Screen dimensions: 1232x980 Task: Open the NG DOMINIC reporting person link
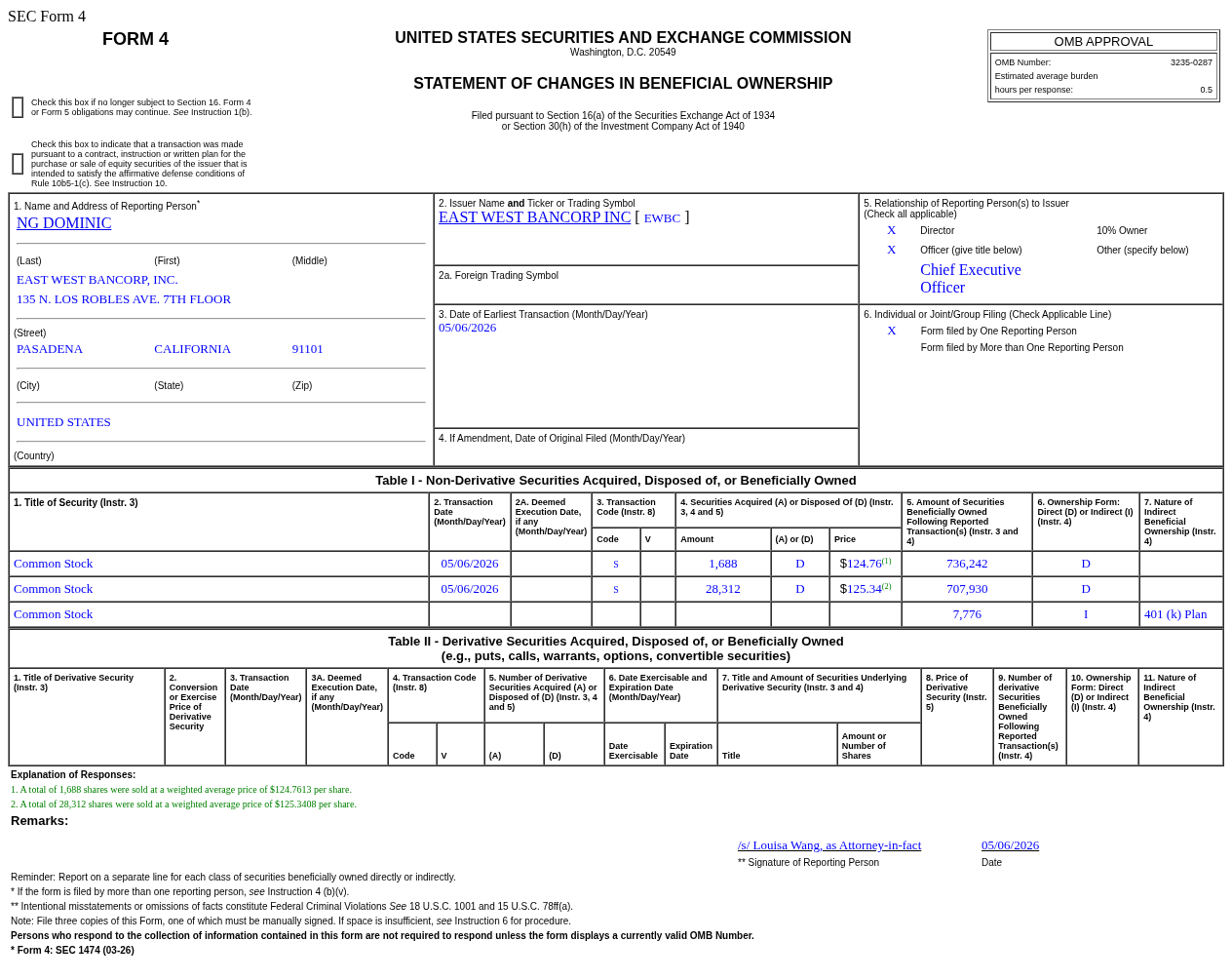point(63,223)
